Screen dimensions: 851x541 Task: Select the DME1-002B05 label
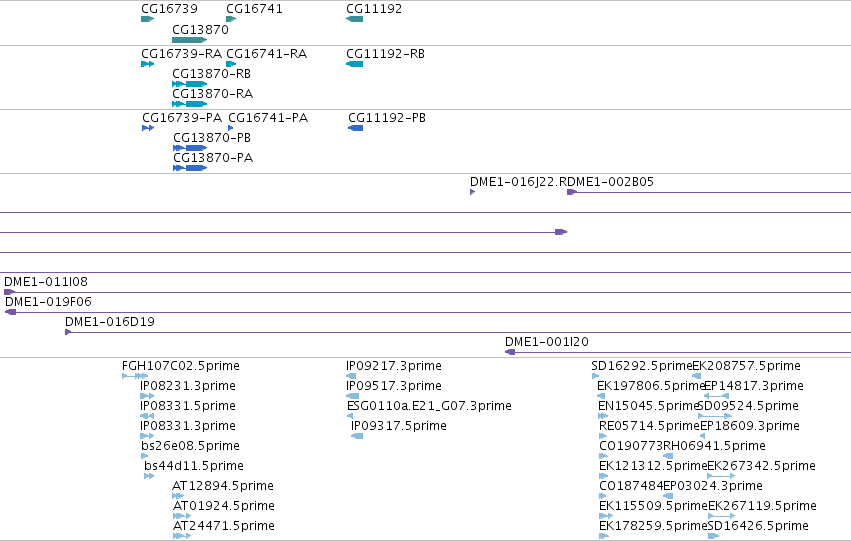click(610, 182)
